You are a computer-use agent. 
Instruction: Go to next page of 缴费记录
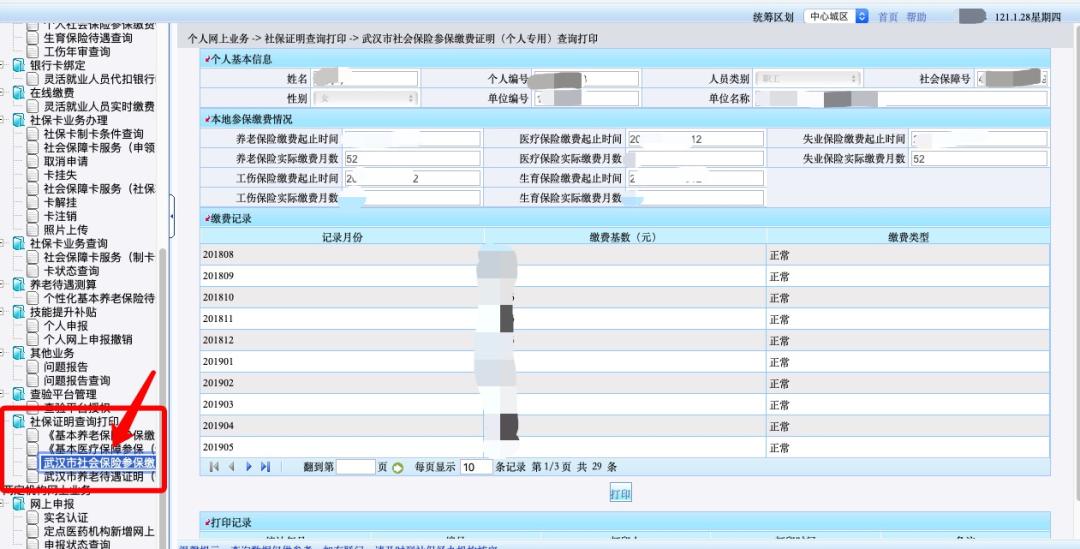[x=249, y=467]
